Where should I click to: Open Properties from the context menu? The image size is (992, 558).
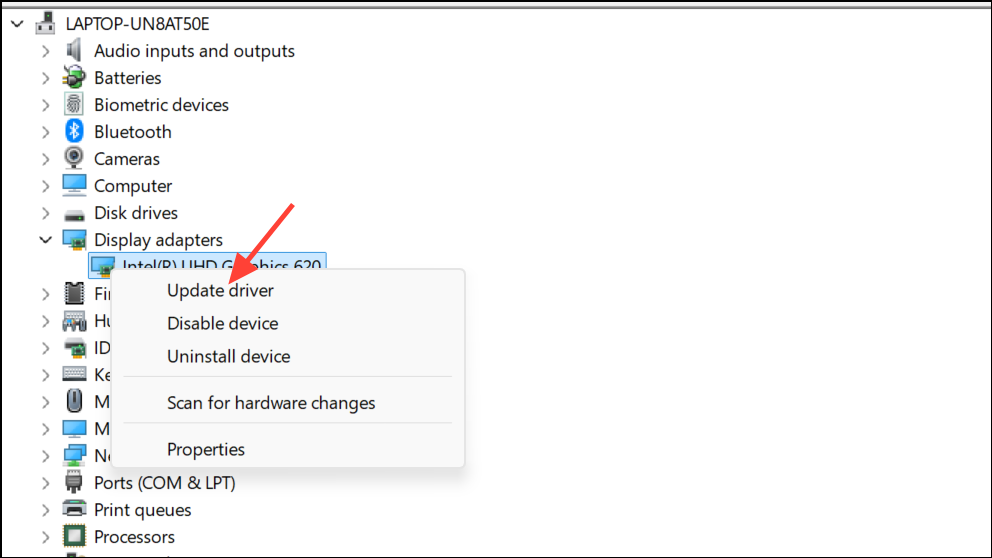(206, 450)
